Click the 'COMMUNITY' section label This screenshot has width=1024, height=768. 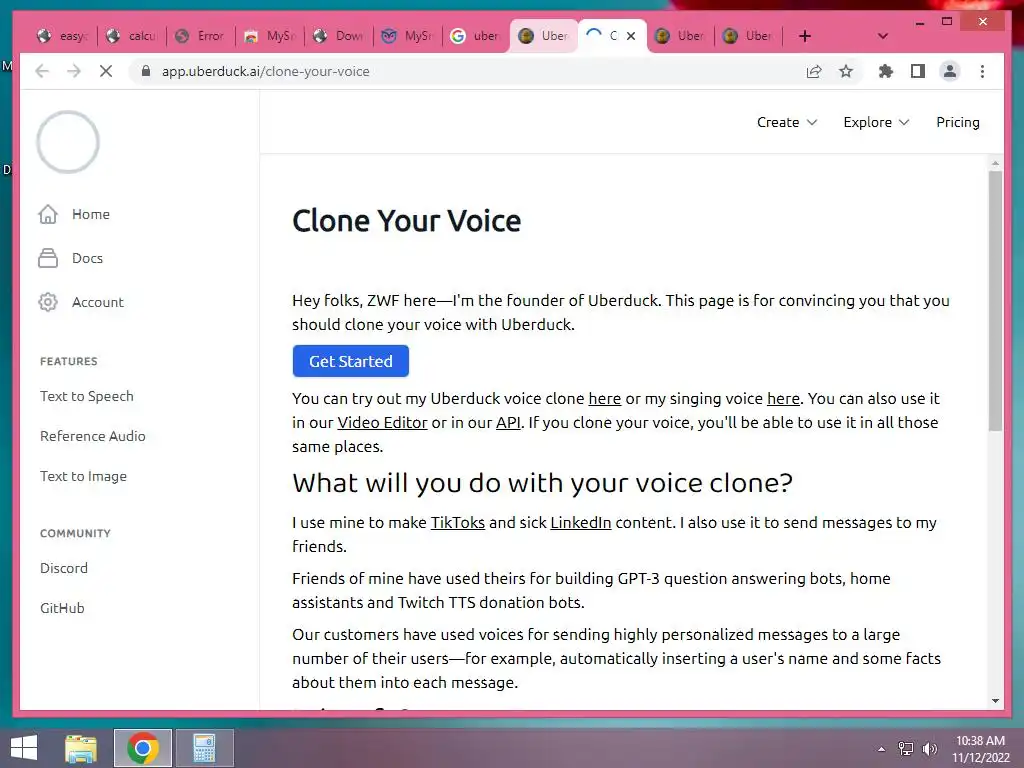(75, 533)
